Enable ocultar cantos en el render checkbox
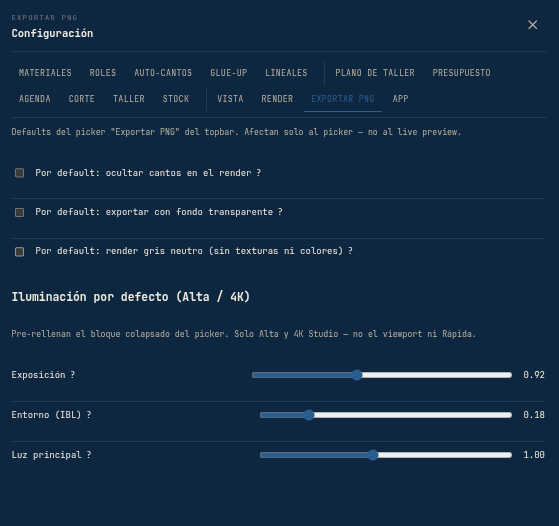 (20, 173)
